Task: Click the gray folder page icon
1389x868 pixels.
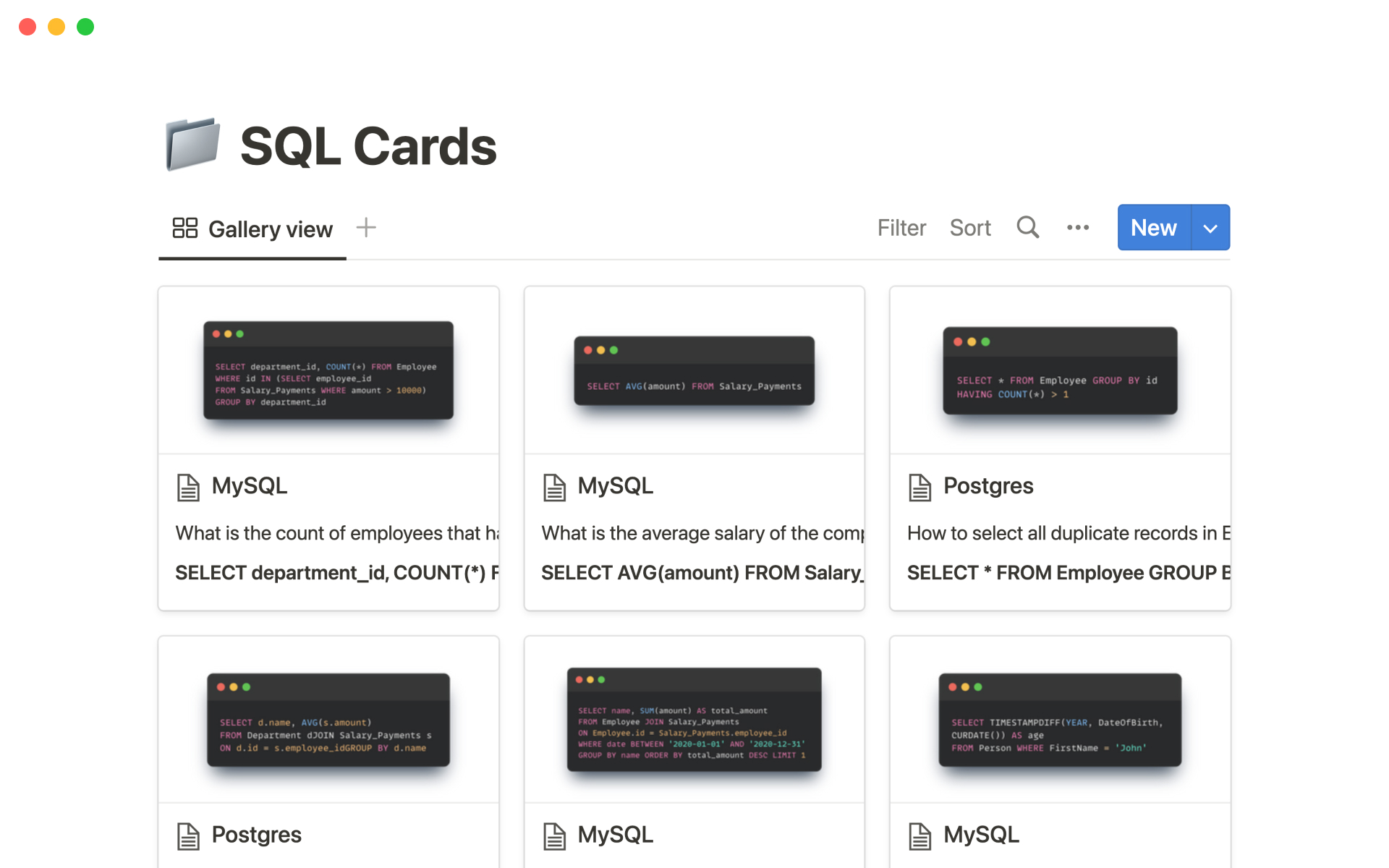Action: click(x=192, y=145)
